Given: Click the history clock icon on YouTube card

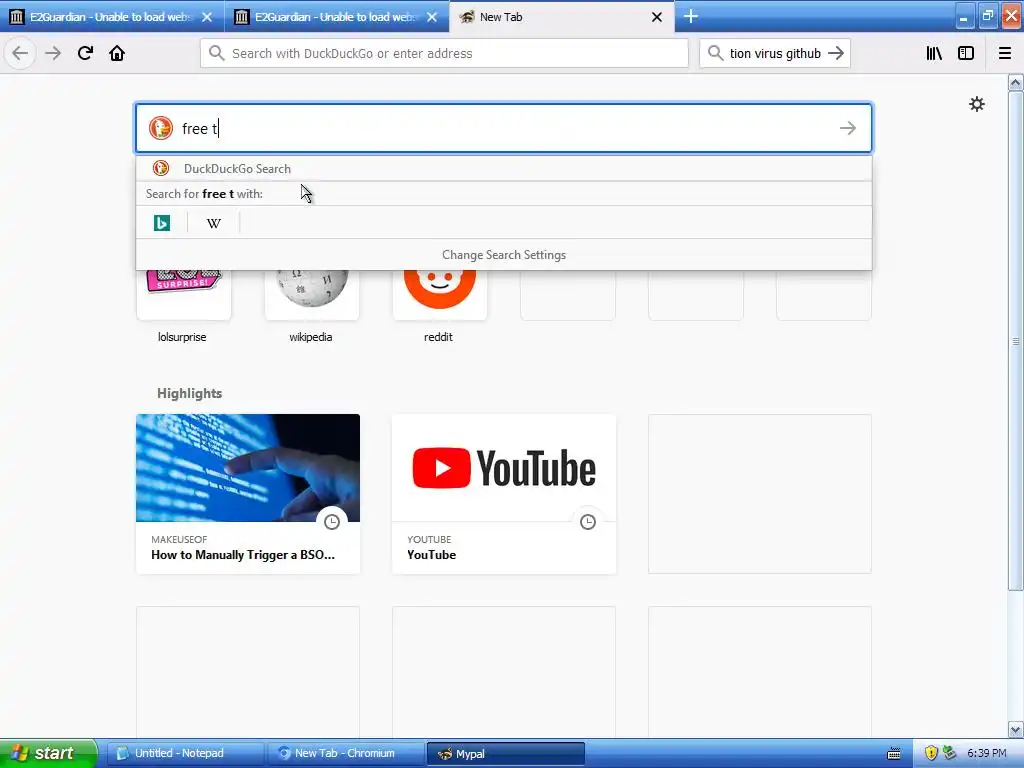Looking at the screenshot, I should point(588,522).
